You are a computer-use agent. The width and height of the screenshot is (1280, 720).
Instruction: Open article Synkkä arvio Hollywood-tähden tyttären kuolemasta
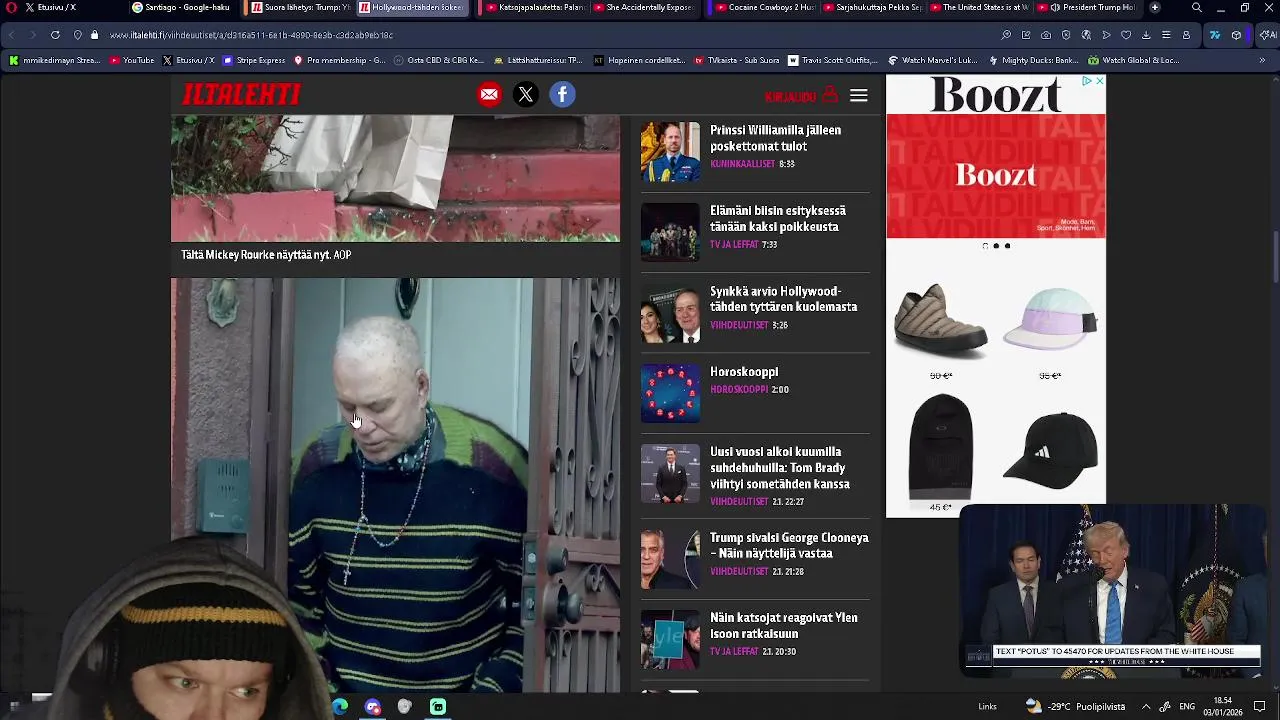coord(783,299)
